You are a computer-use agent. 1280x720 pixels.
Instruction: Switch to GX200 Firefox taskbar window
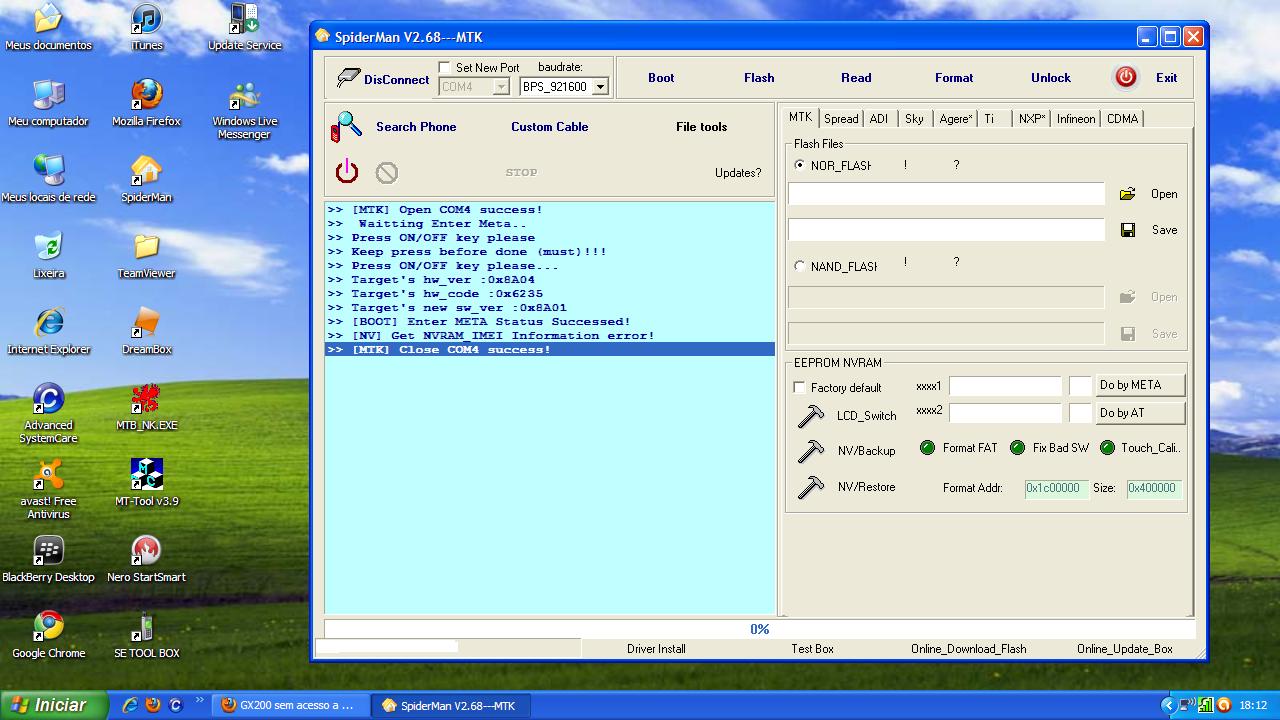click(289, 705)
